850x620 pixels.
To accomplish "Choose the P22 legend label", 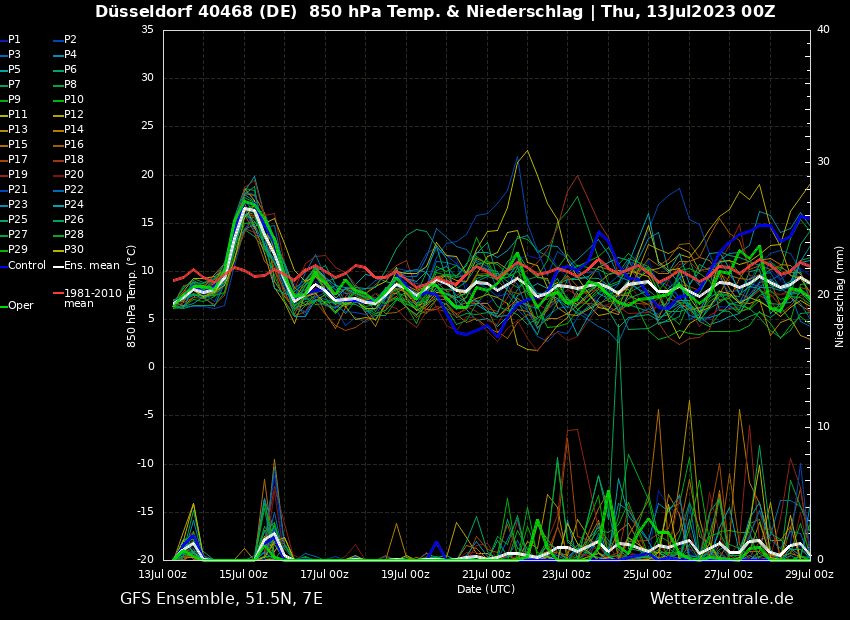I will pyautogui.click(x=73, y=190).
